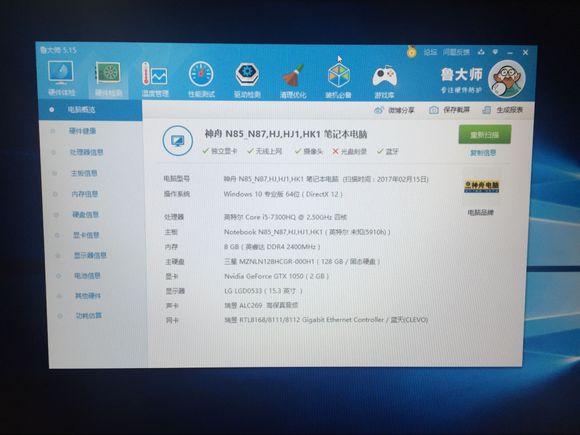
Task: Click the 鲁大师 mascot avatar
Action: click(x=507, y=79)
